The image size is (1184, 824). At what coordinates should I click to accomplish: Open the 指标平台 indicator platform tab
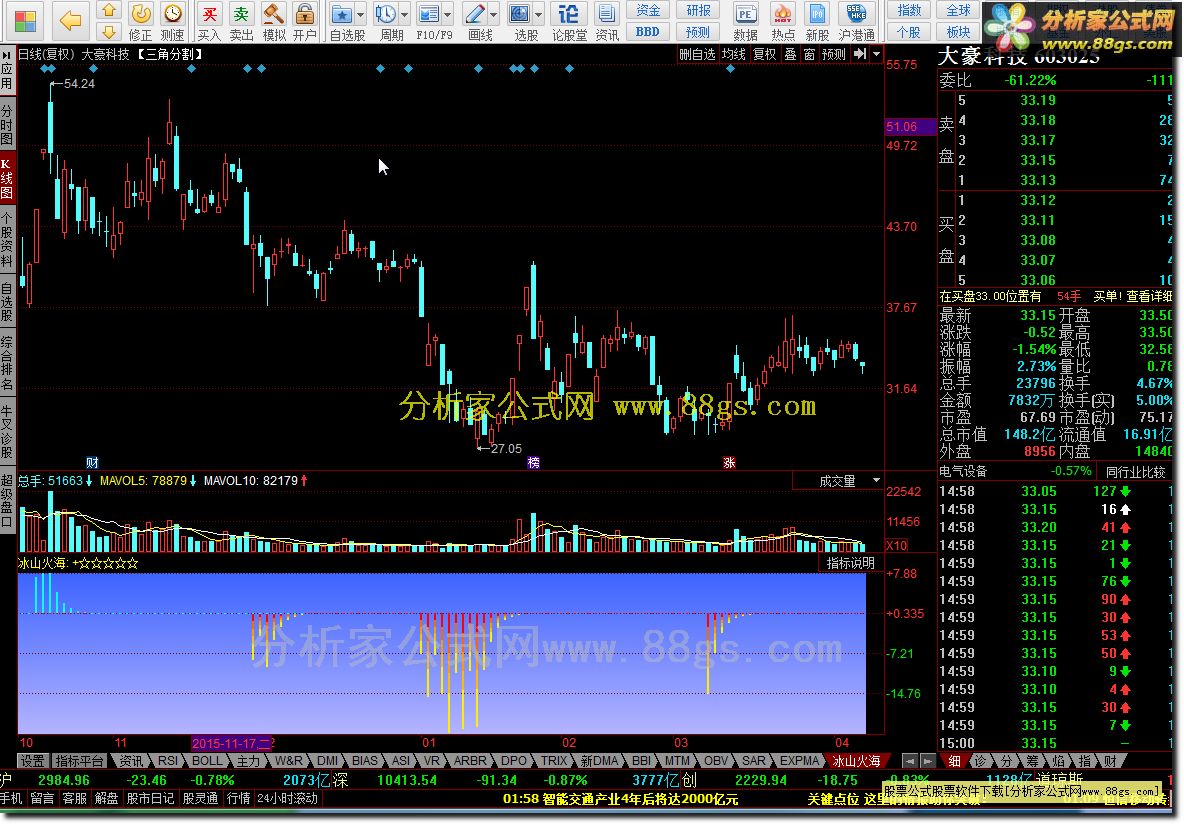pos(79,761)
